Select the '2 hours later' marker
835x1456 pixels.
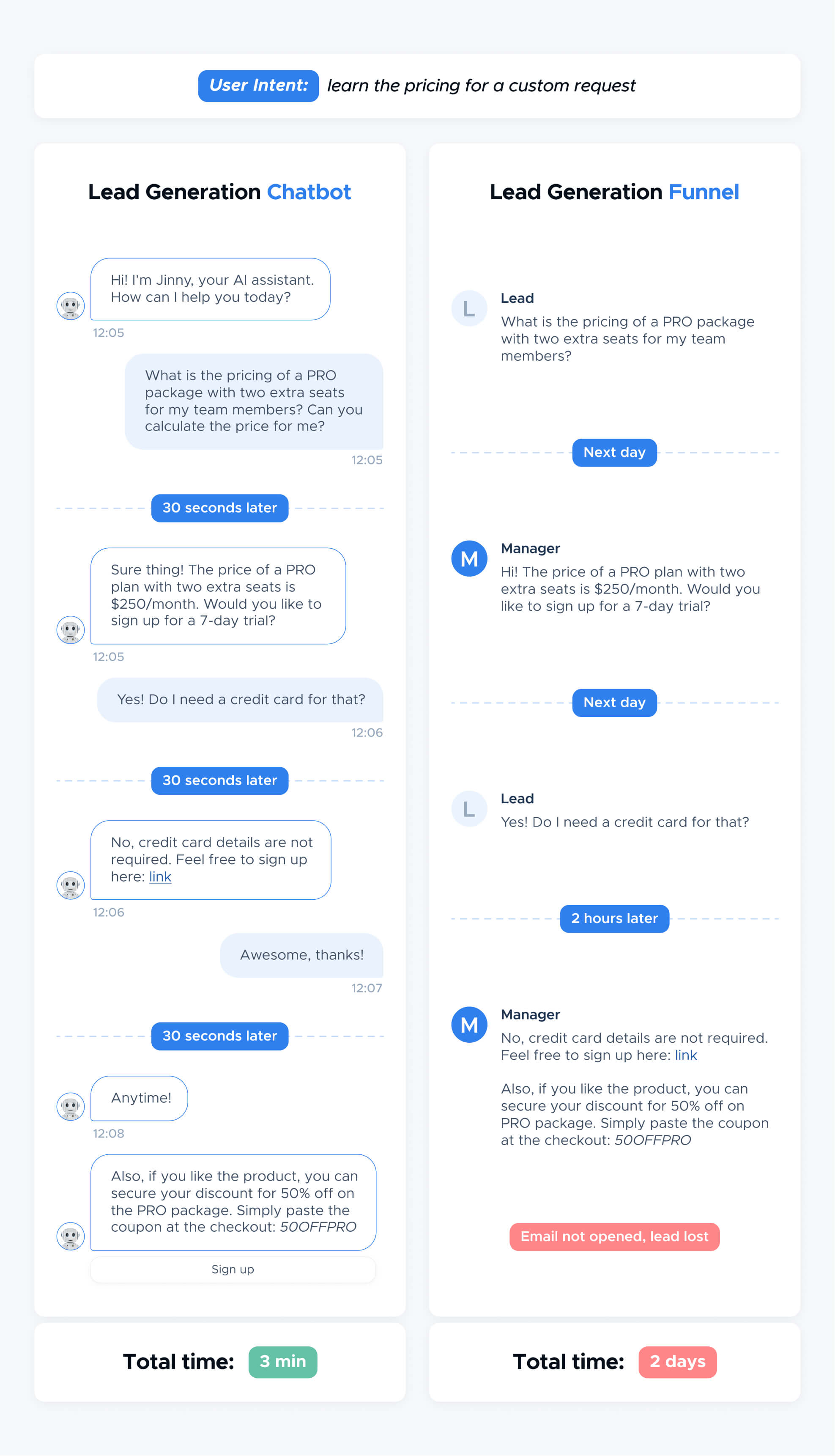tap(614, 918)
